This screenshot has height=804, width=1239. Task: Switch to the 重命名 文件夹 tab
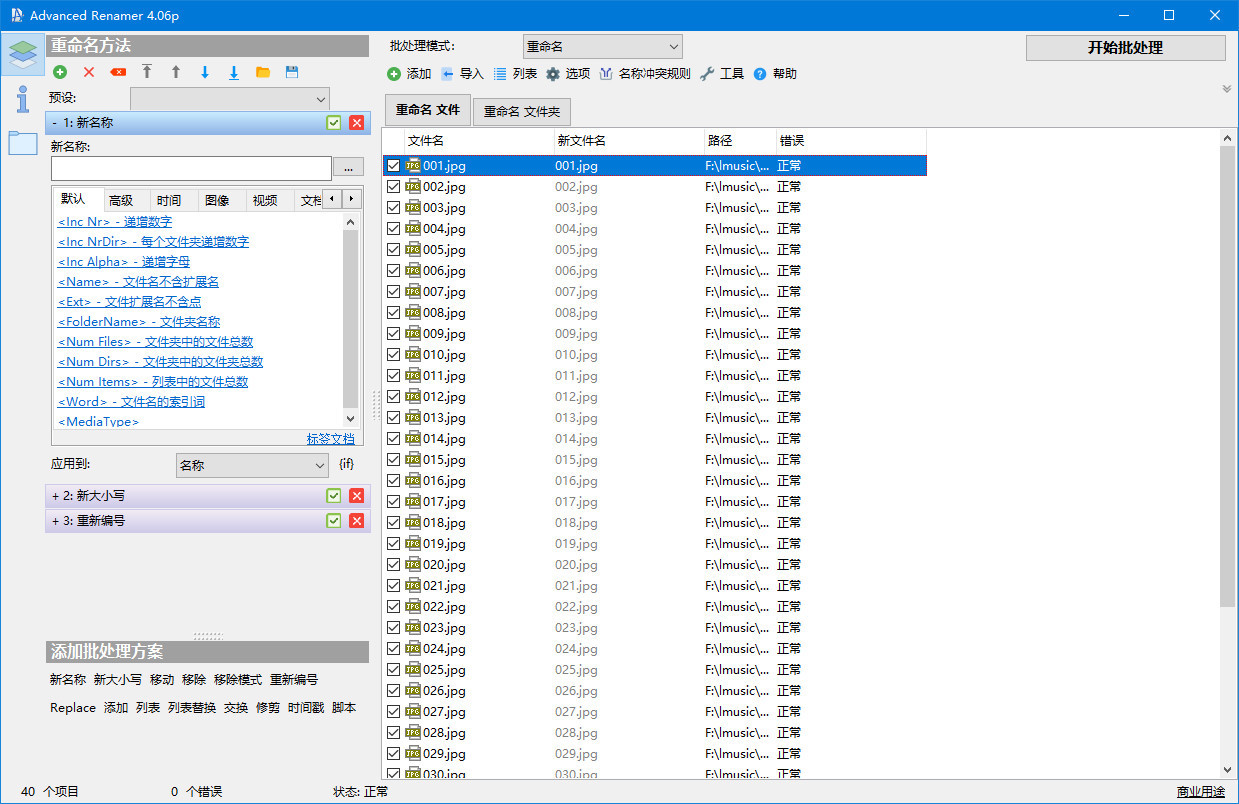click(521, 112)
